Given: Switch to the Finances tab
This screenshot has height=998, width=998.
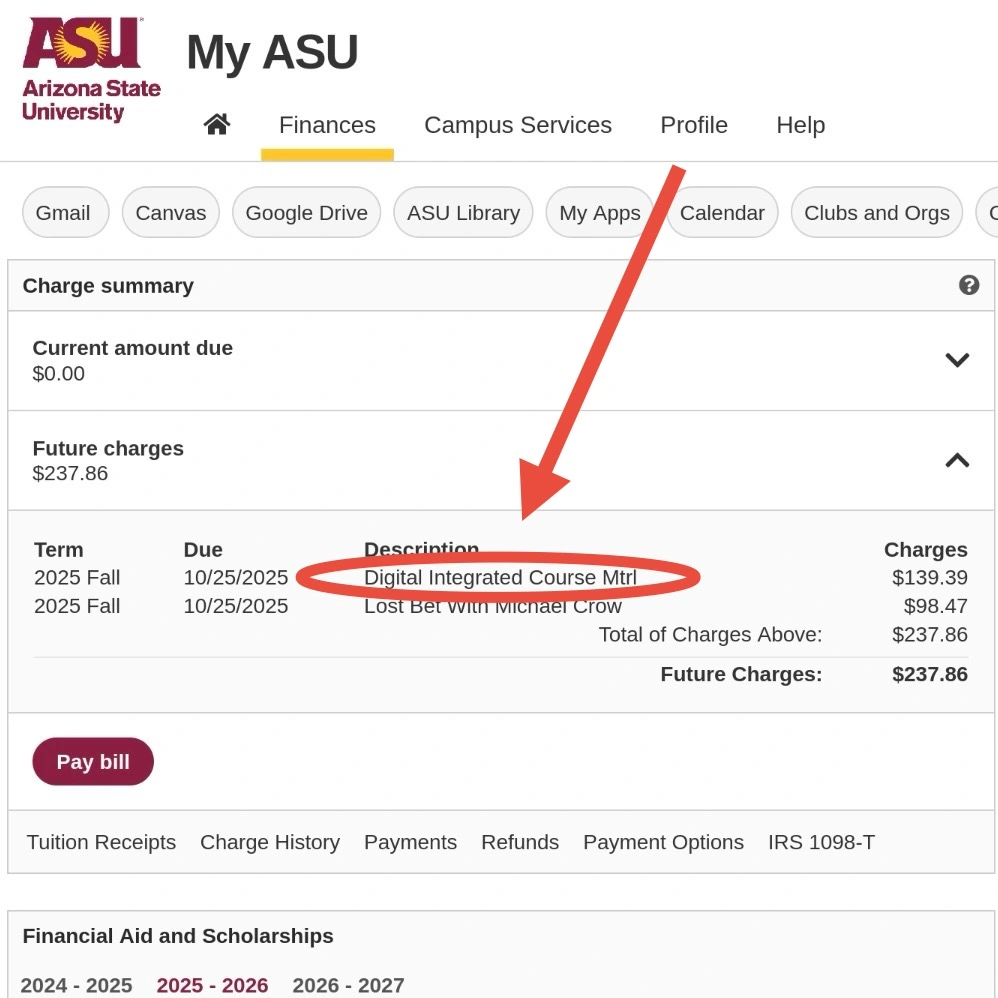Looking at the screenshot, I should (327, 125).
